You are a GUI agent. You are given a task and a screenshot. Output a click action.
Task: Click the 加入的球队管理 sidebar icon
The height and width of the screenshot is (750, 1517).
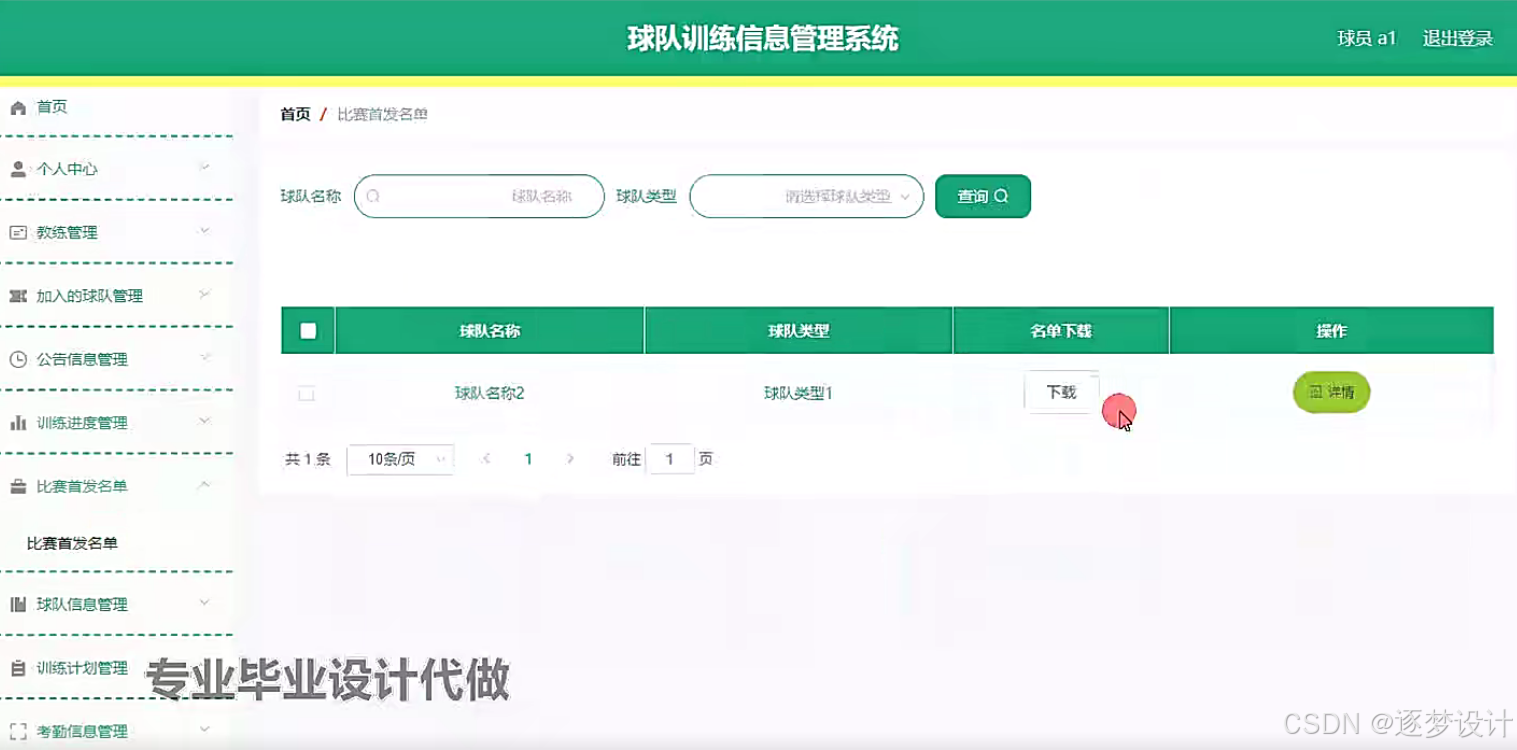pos(15,295)
